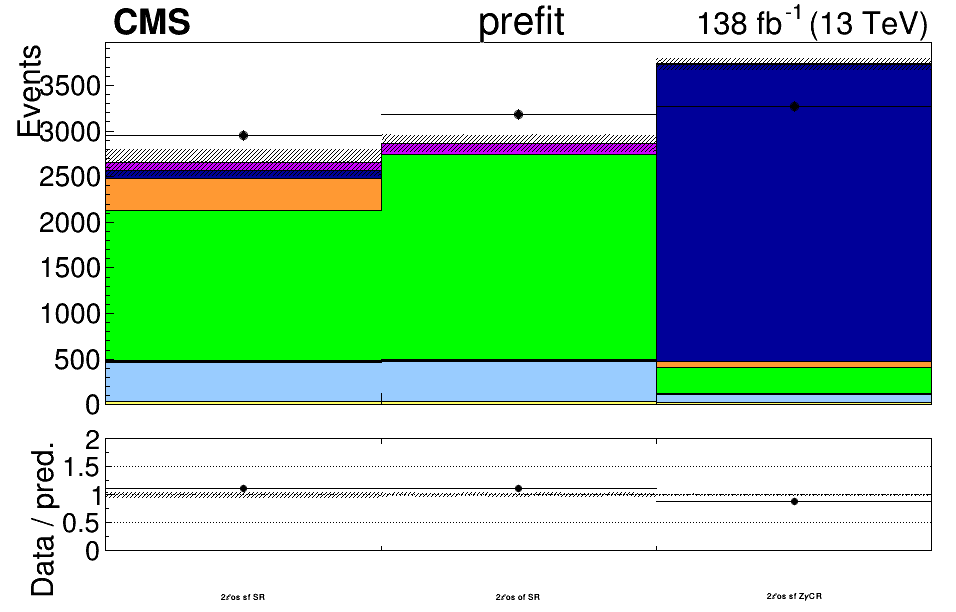Click the '2l os sf SR' bin label
956x612 pixels.
243,597
